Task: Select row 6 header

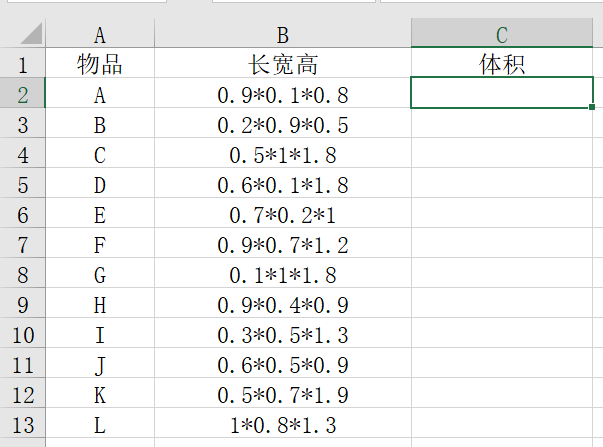Action: tap(23, 213)
